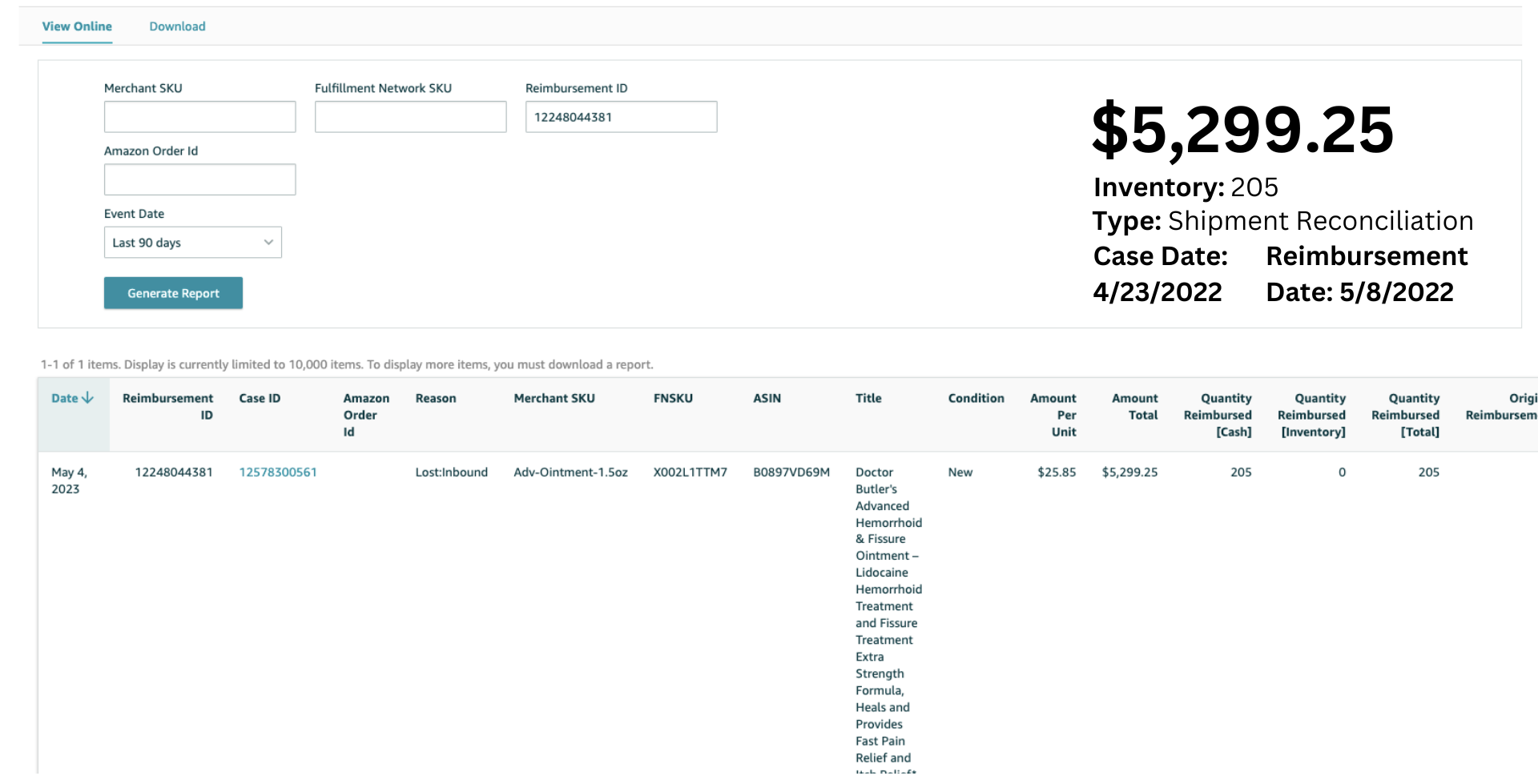Click the Reimbursement ID input box
The height and width of the screenshot is (784, 1538).
pyautogui.click(x=621, y=117)
